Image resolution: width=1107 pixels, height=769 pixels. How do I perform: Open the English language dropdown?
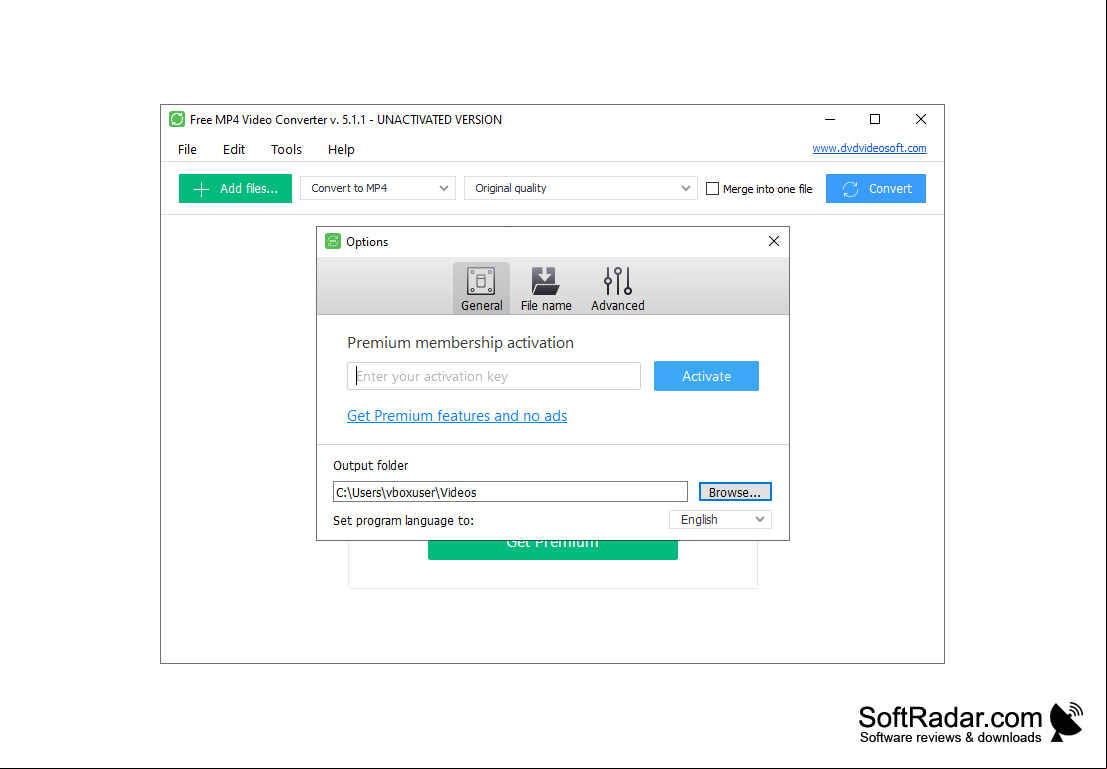click(720, 520)
